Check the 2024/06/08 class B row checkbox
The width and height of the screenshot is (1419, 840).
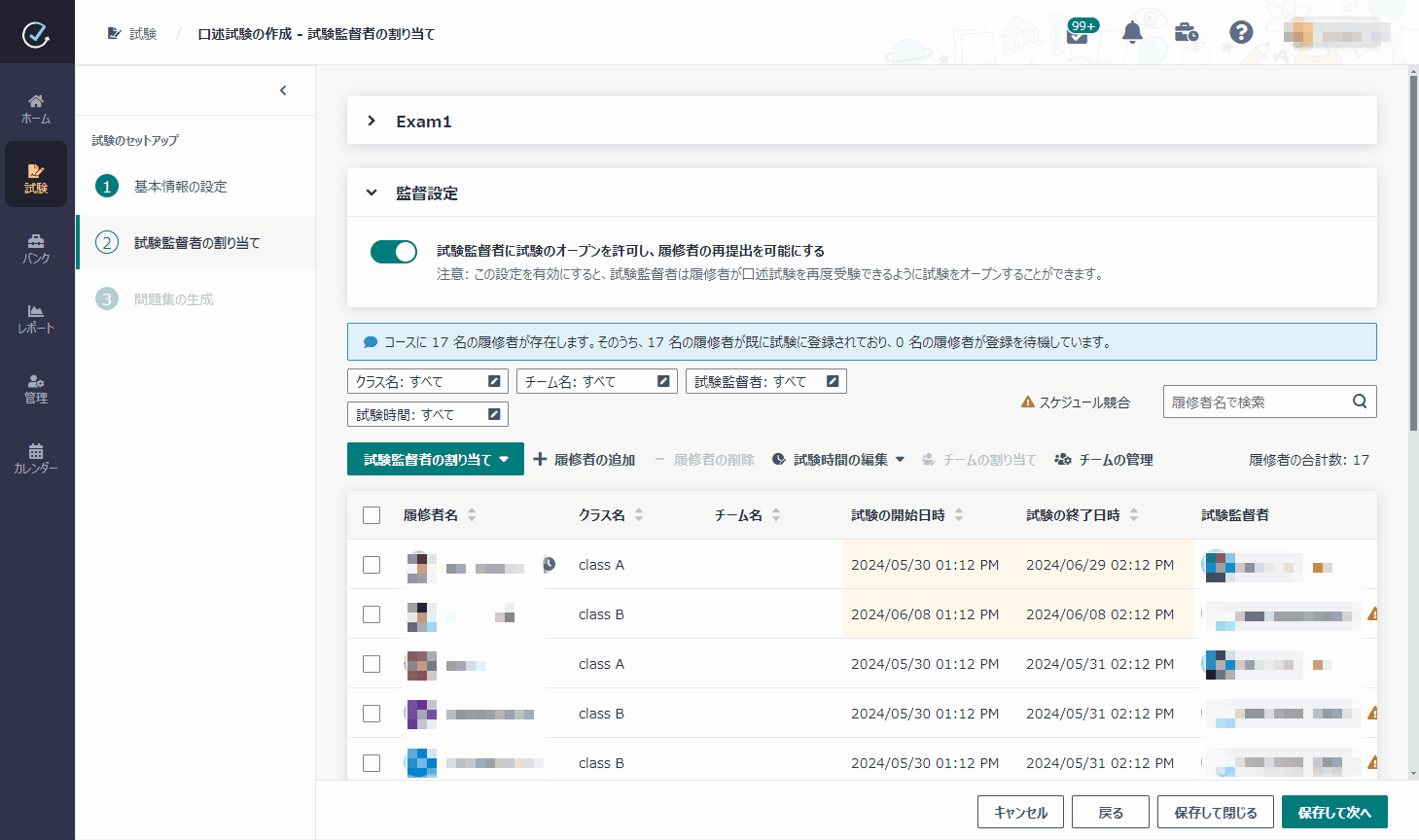(x=372, y=614)
